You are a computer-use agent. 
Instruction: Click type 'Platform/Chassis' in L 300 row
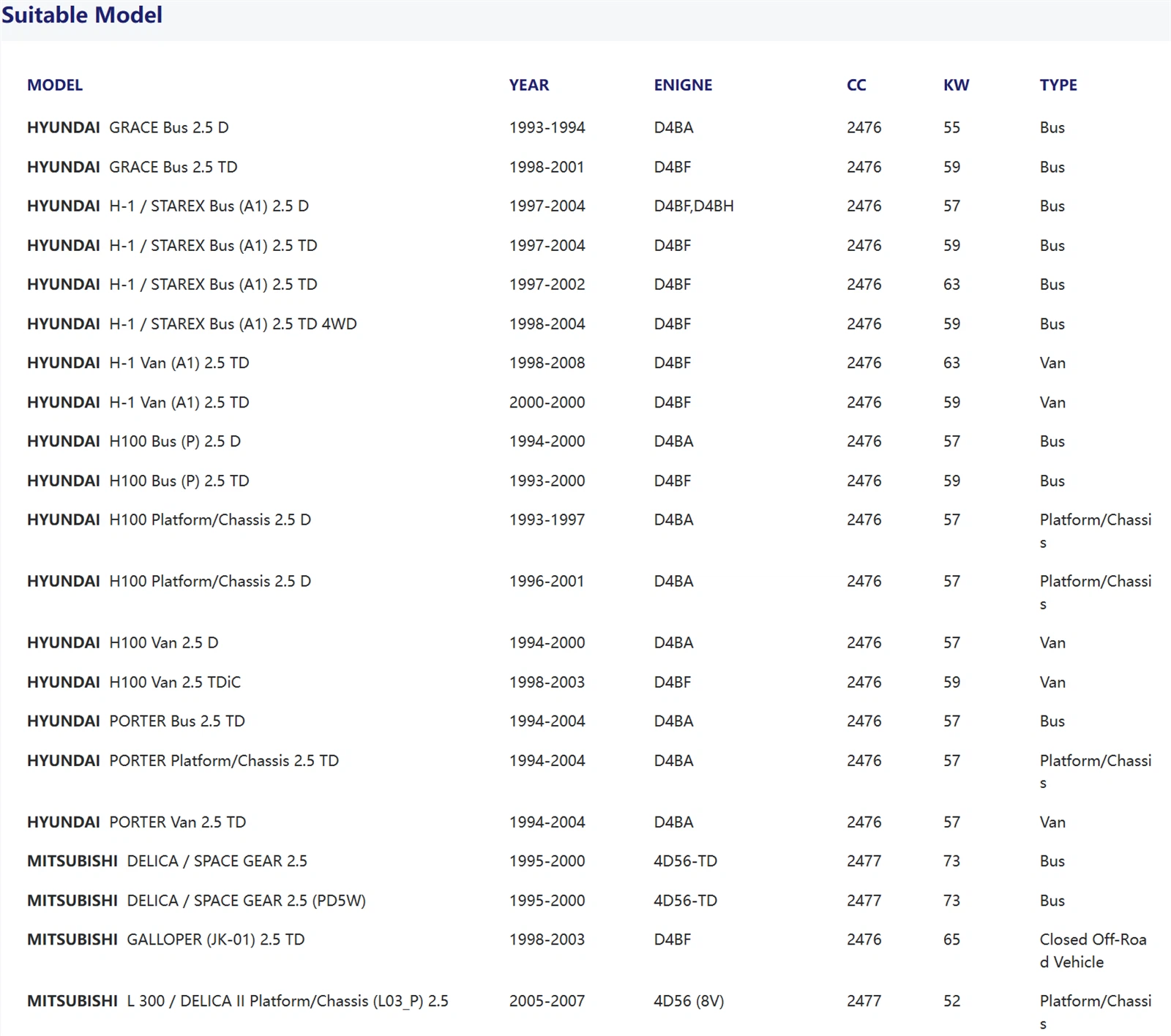pyautogui.click(x=1095, y=1012)
